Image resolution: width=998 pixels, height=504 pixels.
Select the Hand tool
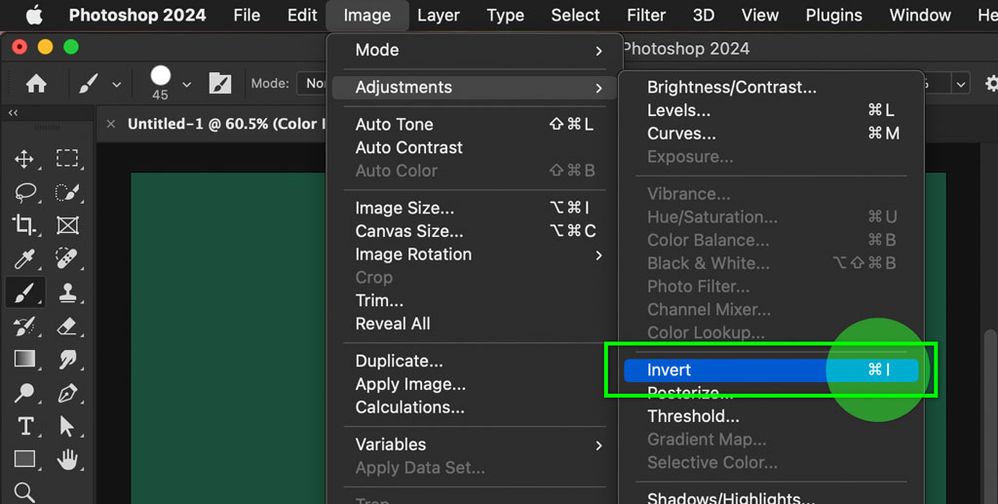point(67,459)
